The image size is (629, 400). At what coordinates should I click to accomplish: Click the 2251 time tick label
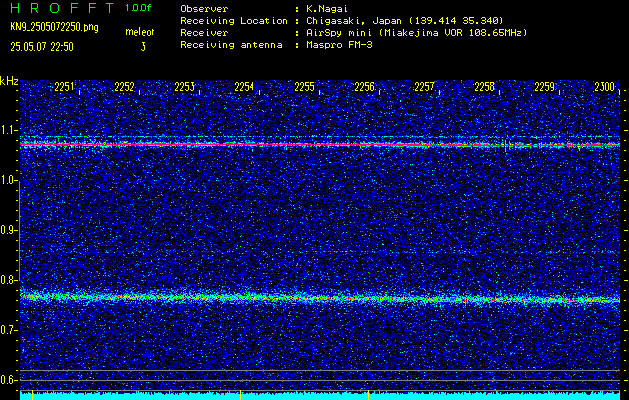pyautogui.click(x=64, y=87)
